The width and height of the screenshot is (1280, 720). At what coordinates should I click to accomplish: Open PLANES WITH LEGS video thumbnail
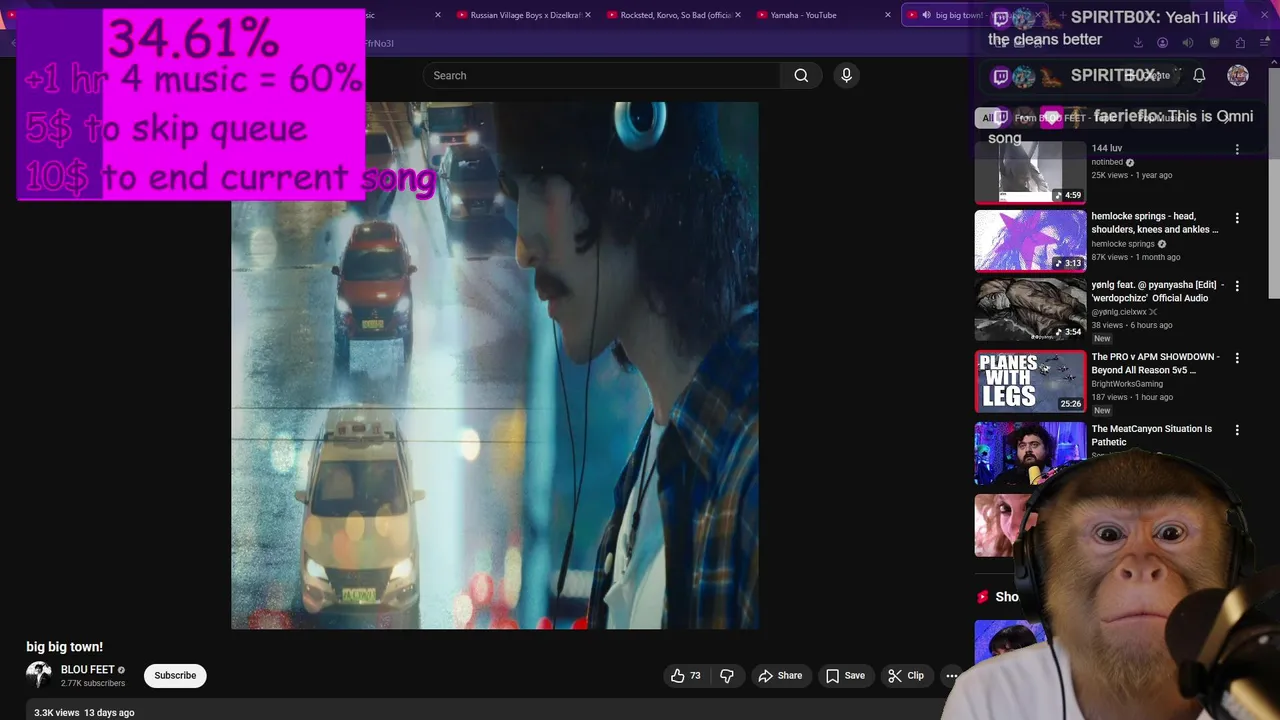1030,381
